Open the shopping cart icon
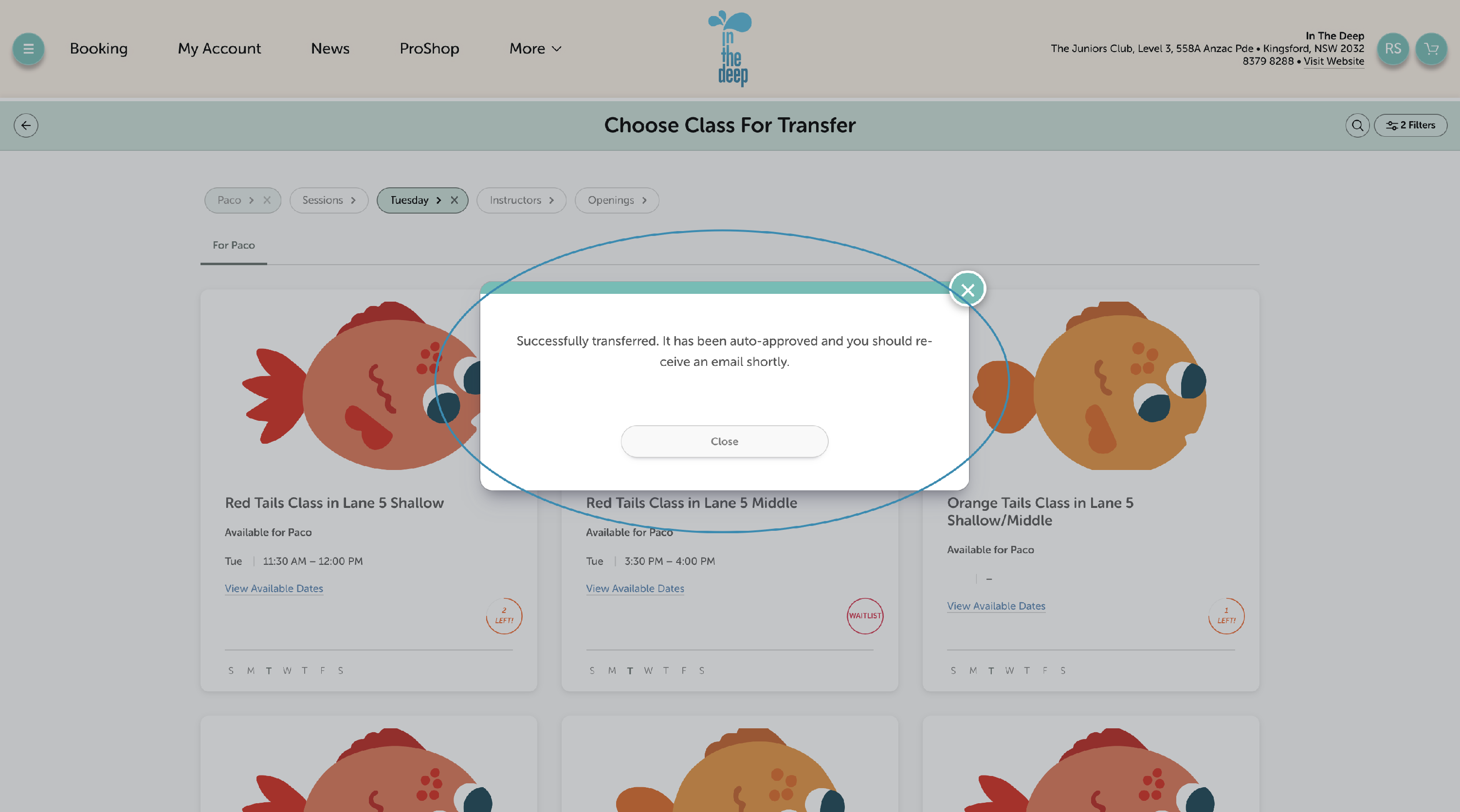The width and height of the screenshot is (1460, 812). 1431,49
